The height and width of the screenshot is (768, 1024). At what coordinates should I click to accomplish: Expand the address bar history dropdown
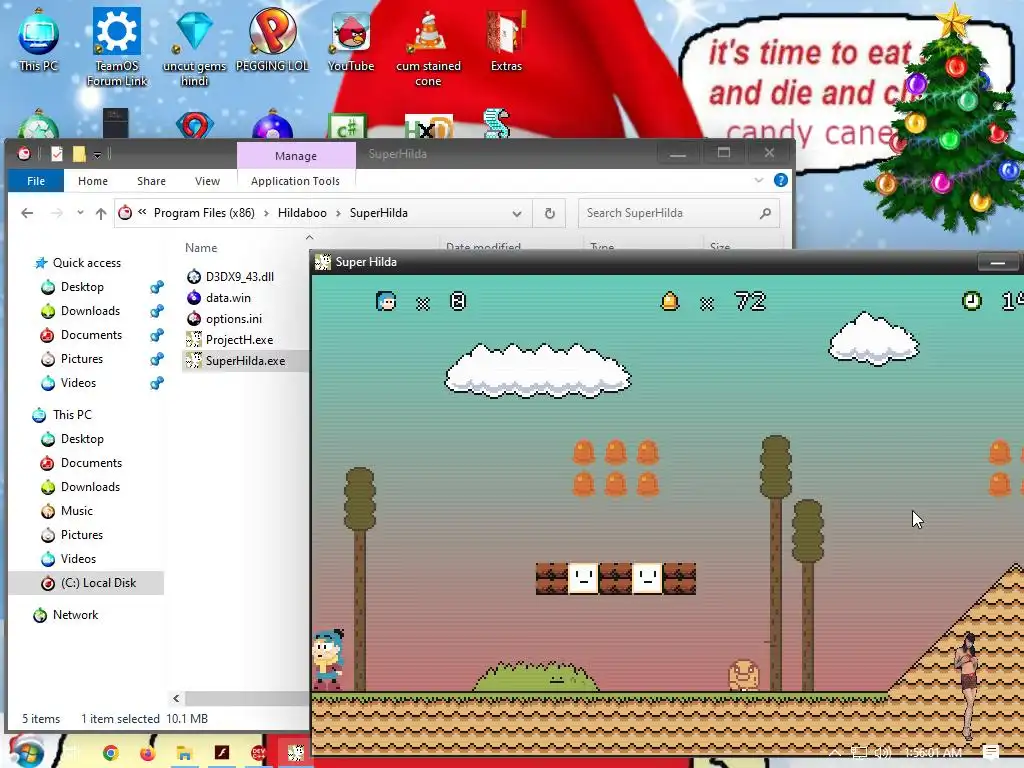tap(517, 213)
